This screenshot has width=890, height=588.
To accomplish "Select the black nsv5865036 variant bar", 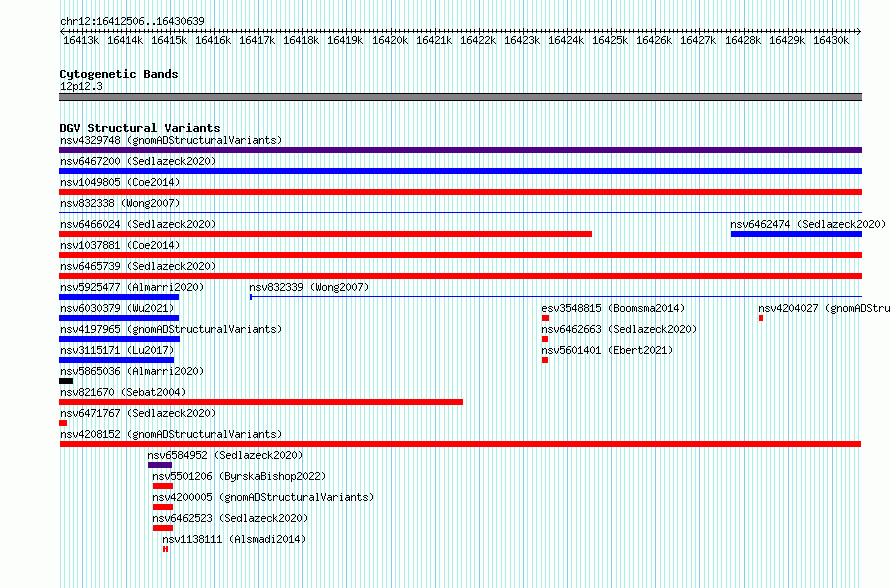I will click(x=66, y=381).
